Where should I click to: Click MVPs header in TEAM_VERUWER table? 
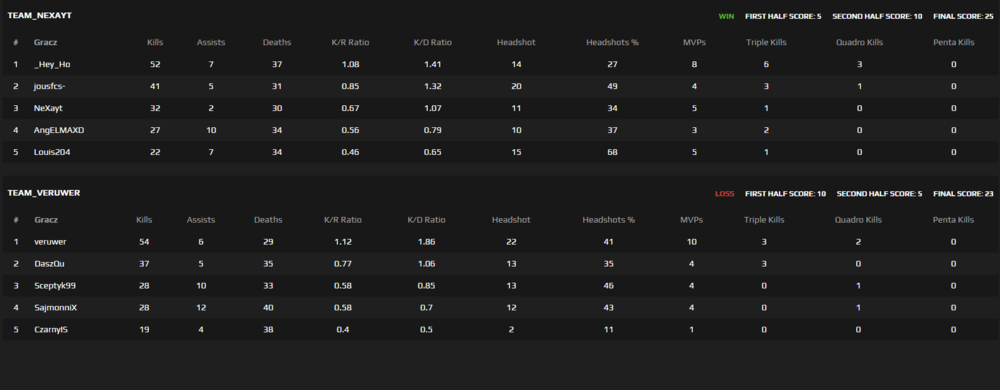691,220
